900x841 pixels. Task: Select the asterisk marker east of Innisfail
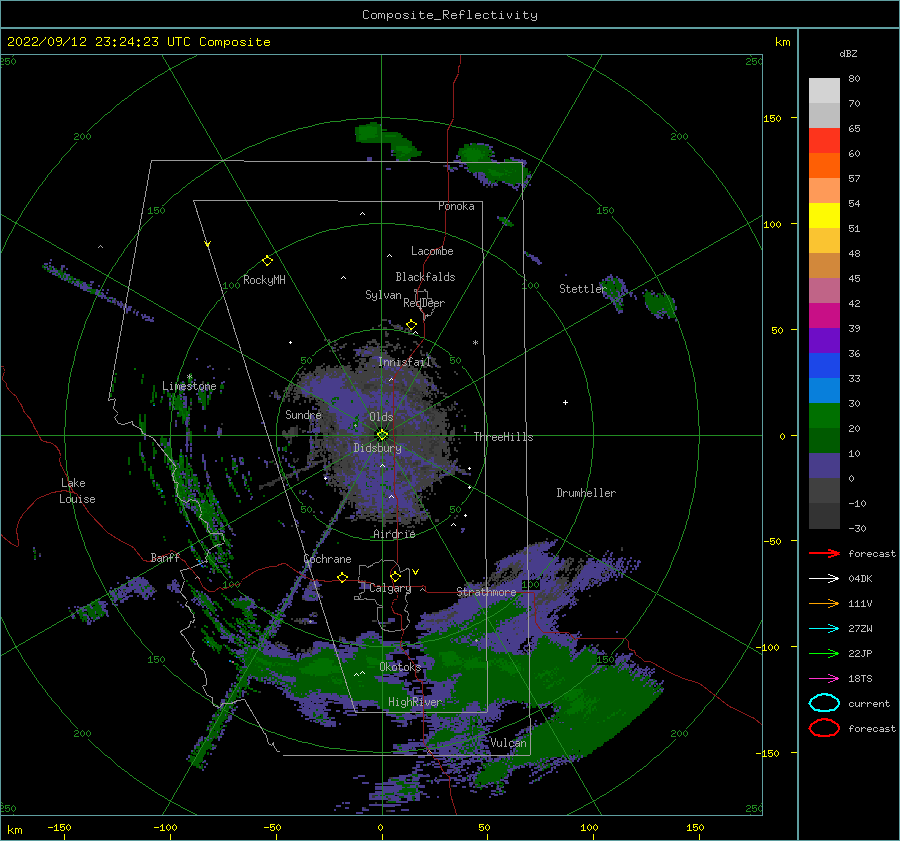(475, 343)
